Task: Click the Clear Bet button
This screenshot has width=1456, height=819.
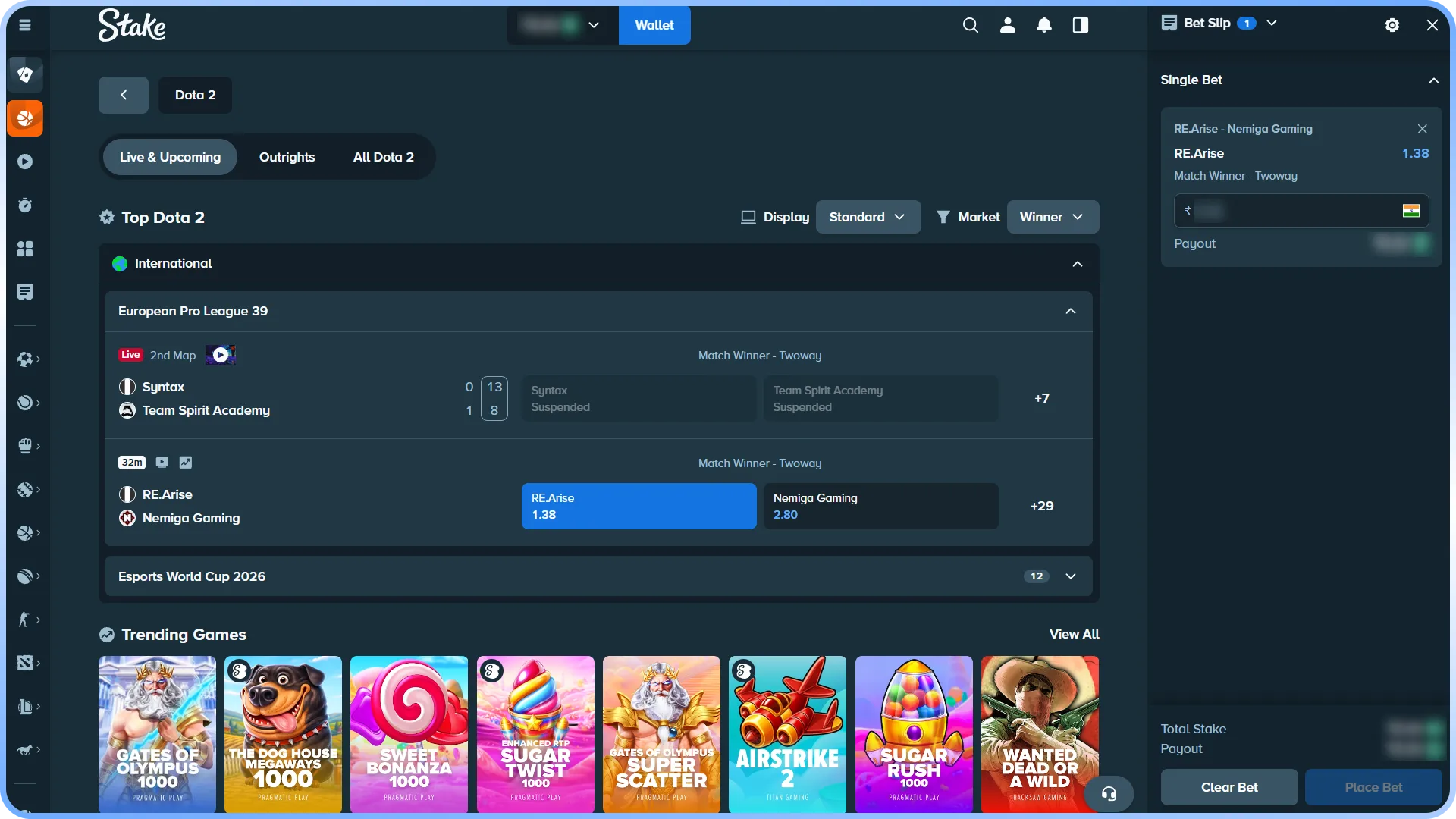Action: point(1229,787)
